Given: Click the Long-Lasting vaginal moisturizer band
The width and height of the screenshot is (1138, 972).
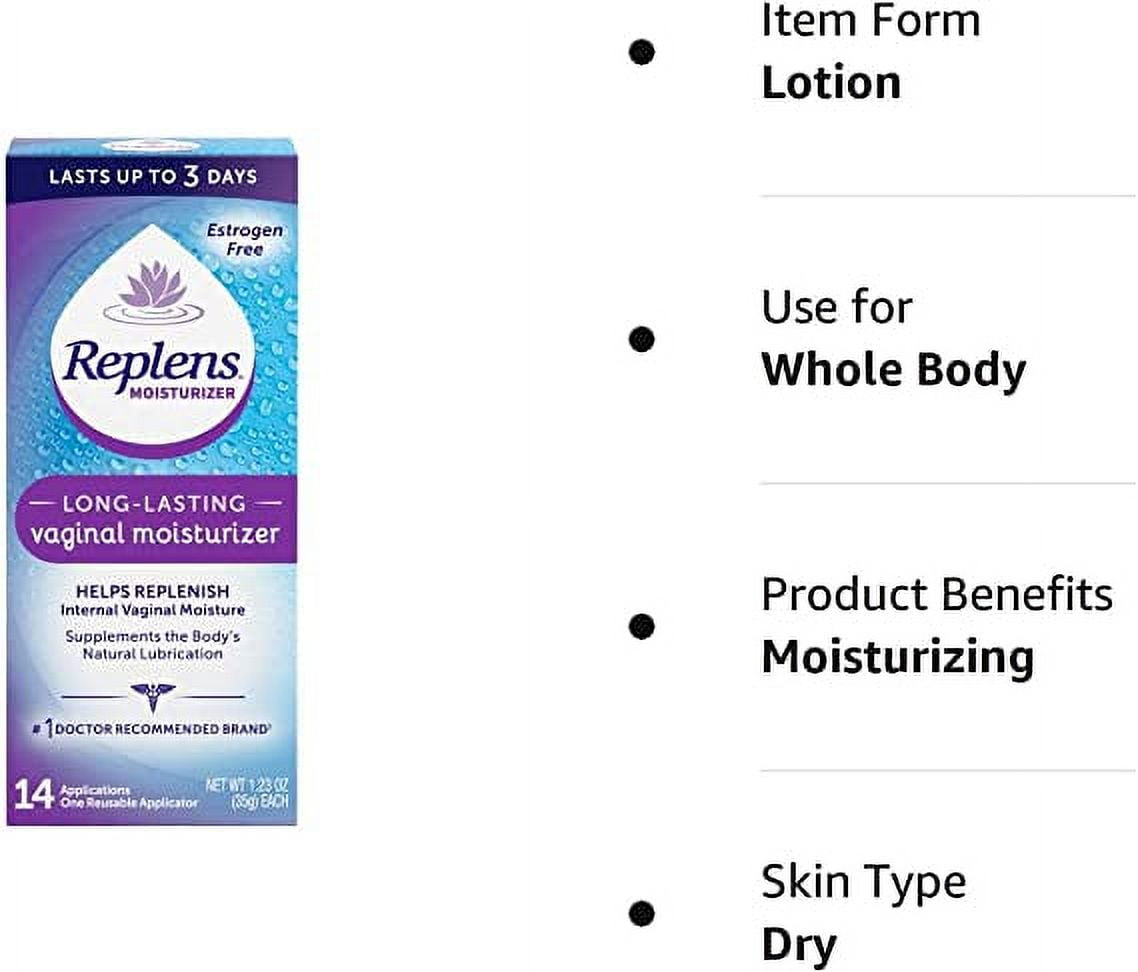Looking at the screenshot, I should pyautogui.click(x=155, y=520).
